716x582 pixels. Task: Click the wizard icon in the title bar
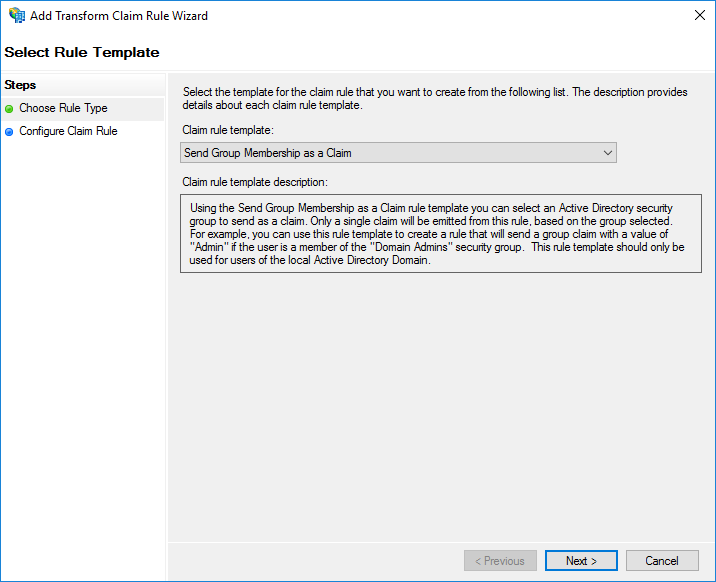[17, 16]
